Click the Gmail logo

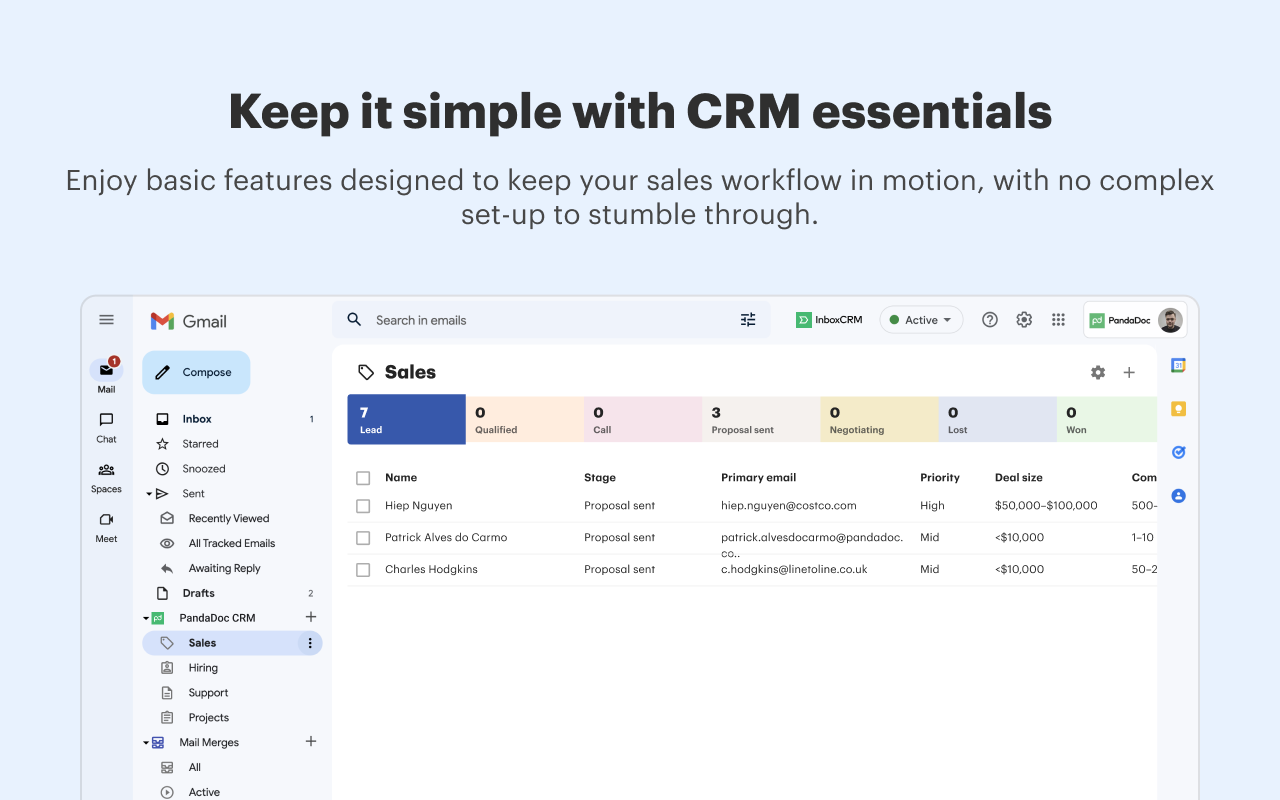[188, 321]
